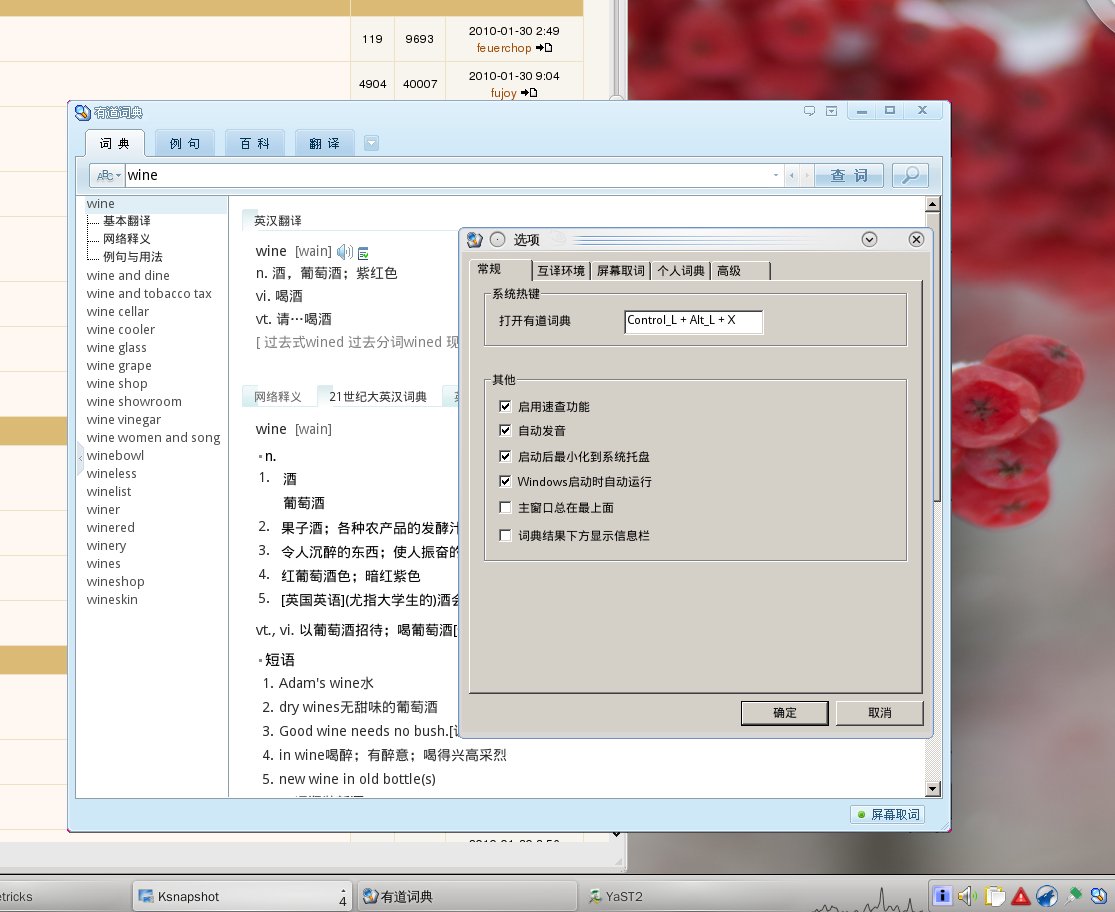Select 'winery' in the word list

click(106, 545)
